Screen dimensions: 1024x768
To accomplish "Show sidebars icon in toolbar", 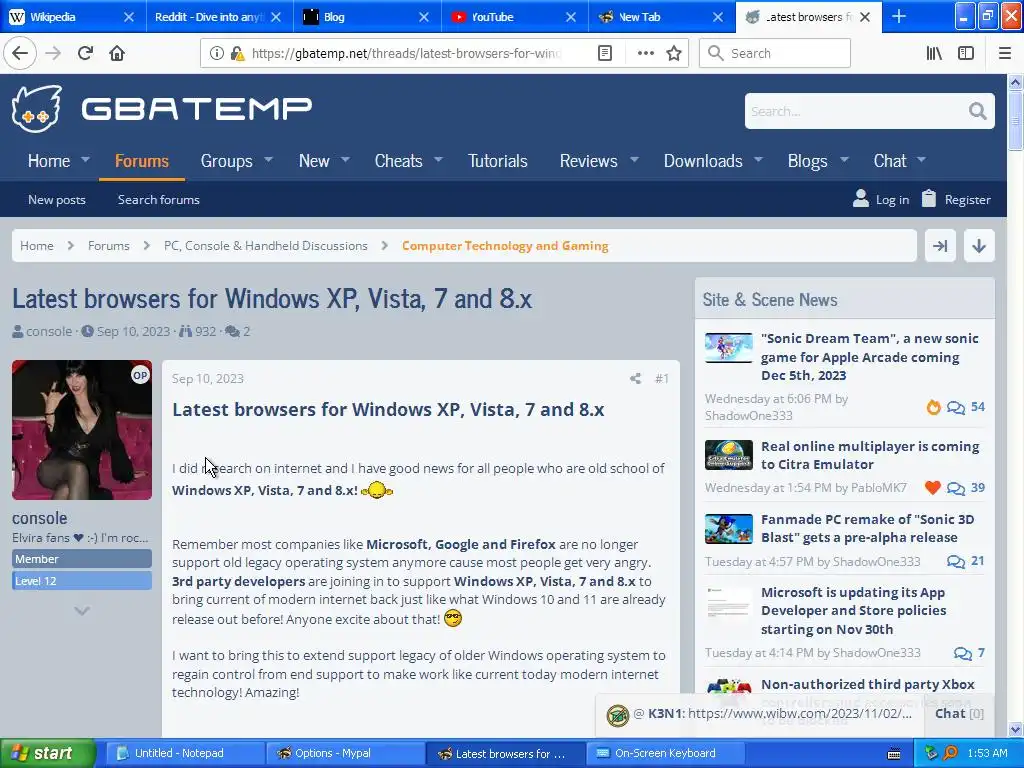I will pos(966,53).
